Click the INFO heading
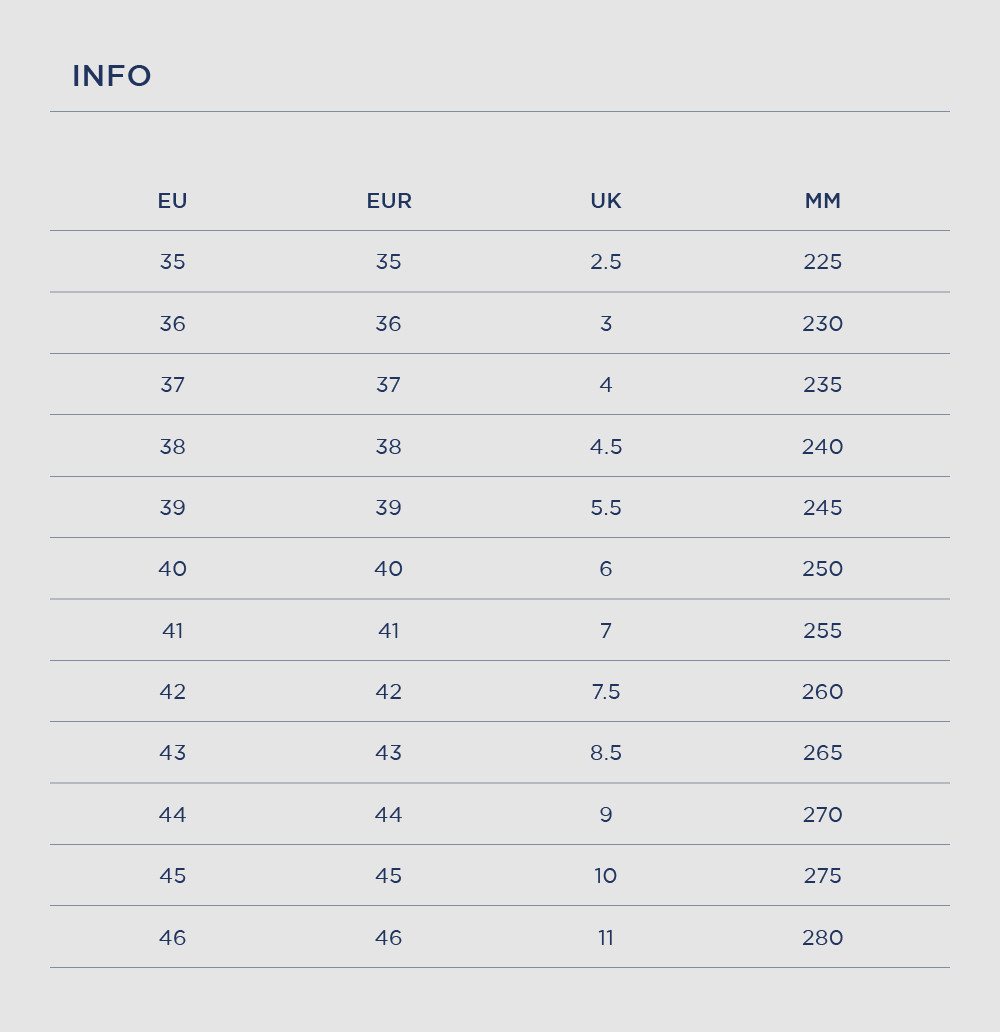 pyautogui.click(x=112, y=76)
